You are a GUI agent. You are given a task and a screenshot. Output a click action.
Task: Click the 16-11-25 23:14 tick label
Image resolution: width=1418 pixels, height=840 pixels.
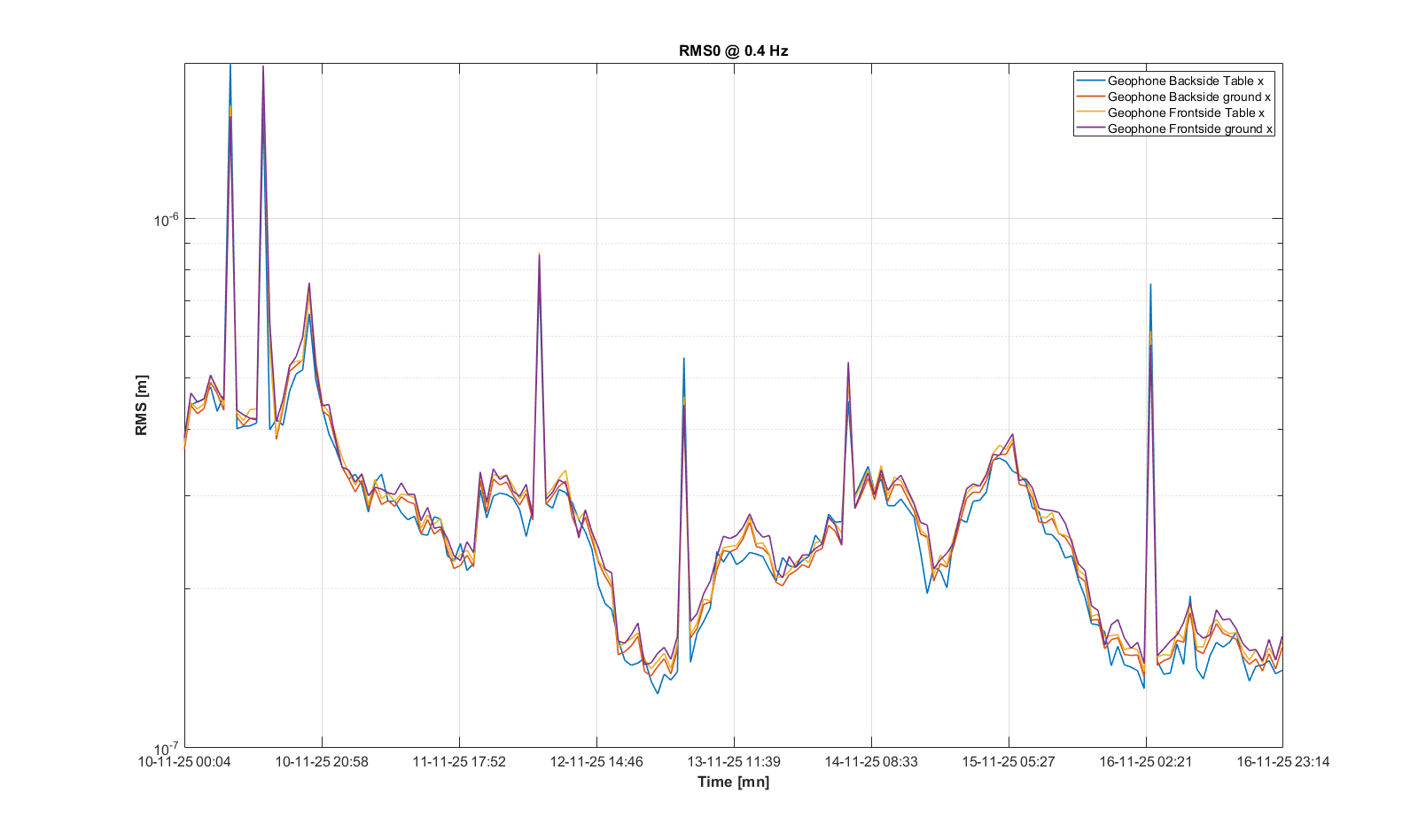coord(1282,761)
